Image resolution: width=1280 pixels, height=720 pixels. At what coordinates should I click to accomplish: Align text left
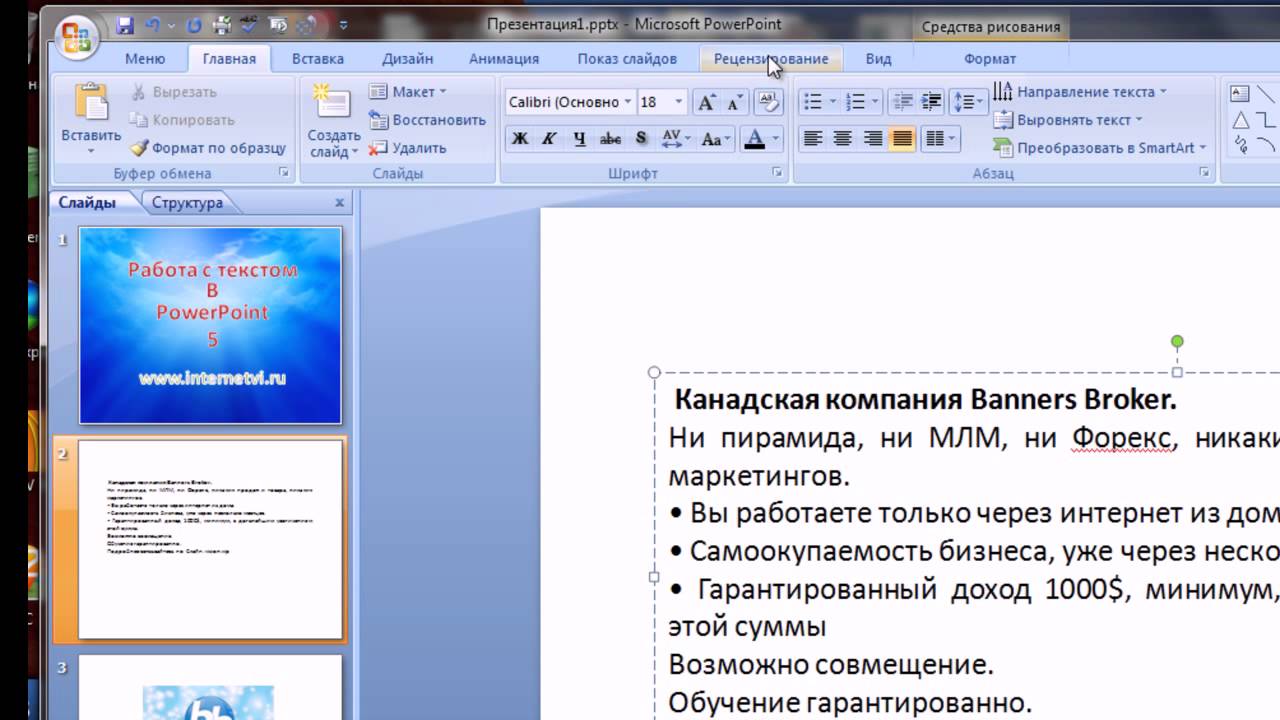click(x=813, y=139)
